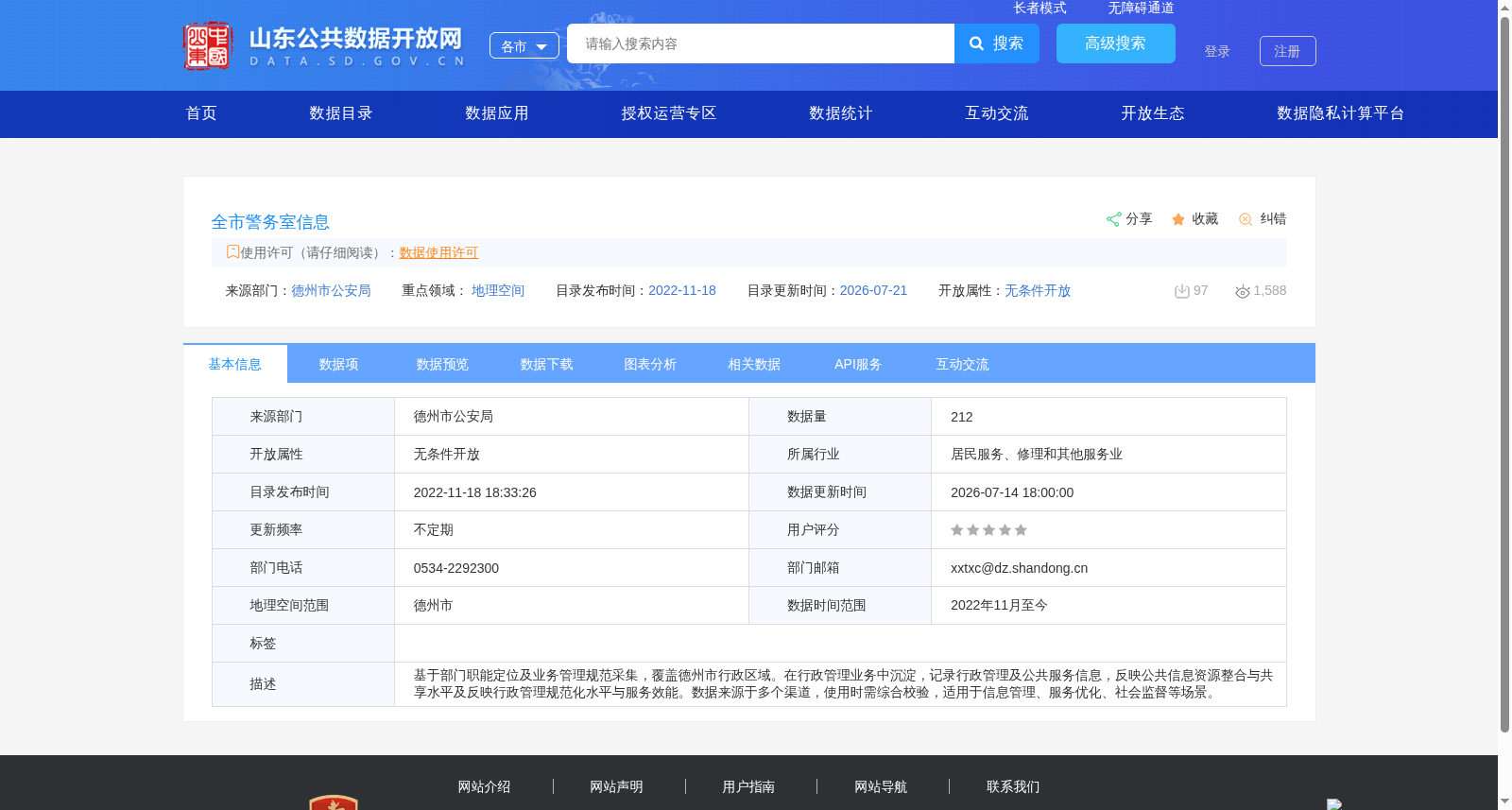Switch to the 图表分析 tab
The height and width of the screenshot is (810, 1512).
(651, 364)
